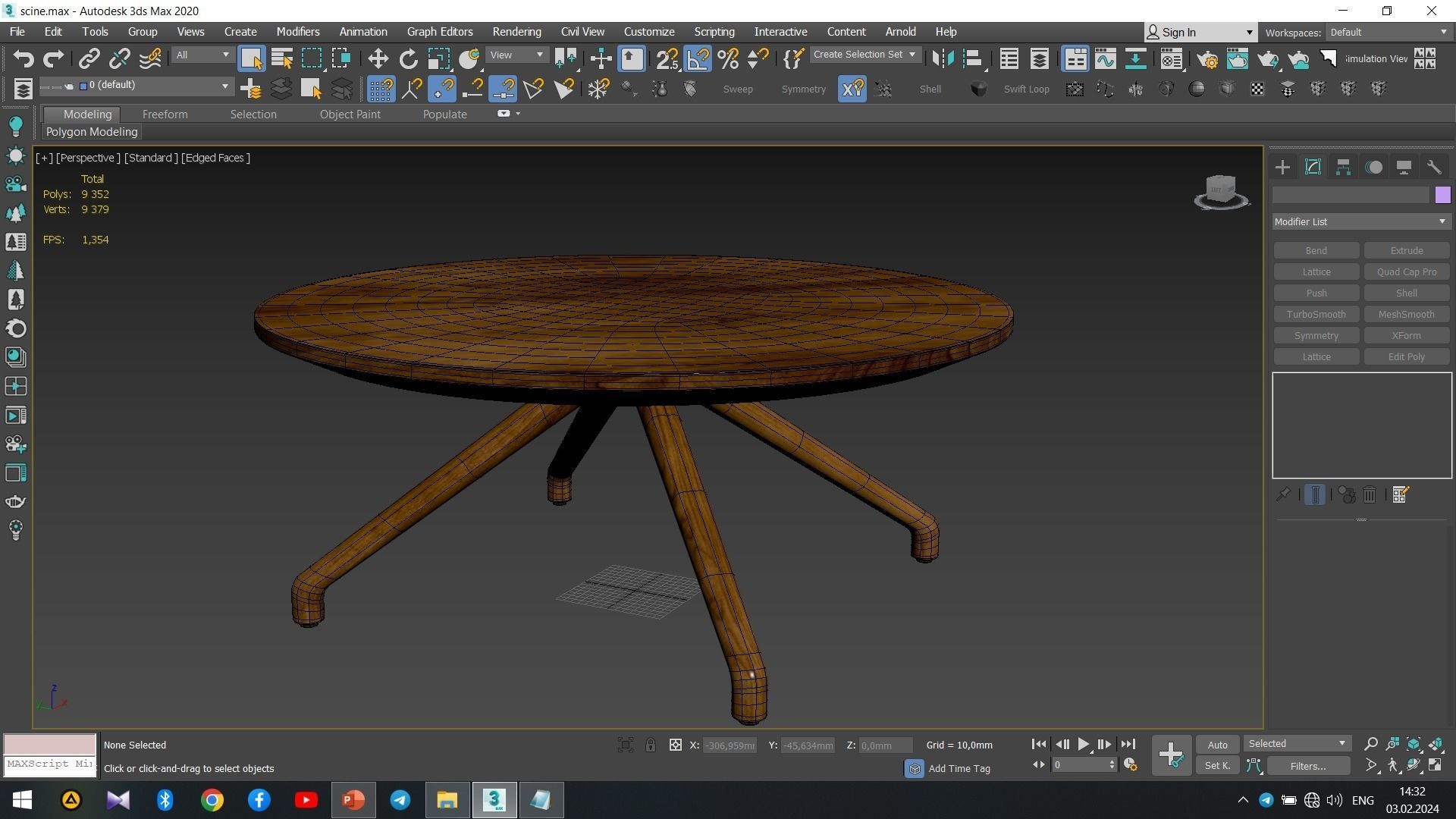
Task: Toggle Show End Result in modifier stack
Action: [x=1315, y=495]
